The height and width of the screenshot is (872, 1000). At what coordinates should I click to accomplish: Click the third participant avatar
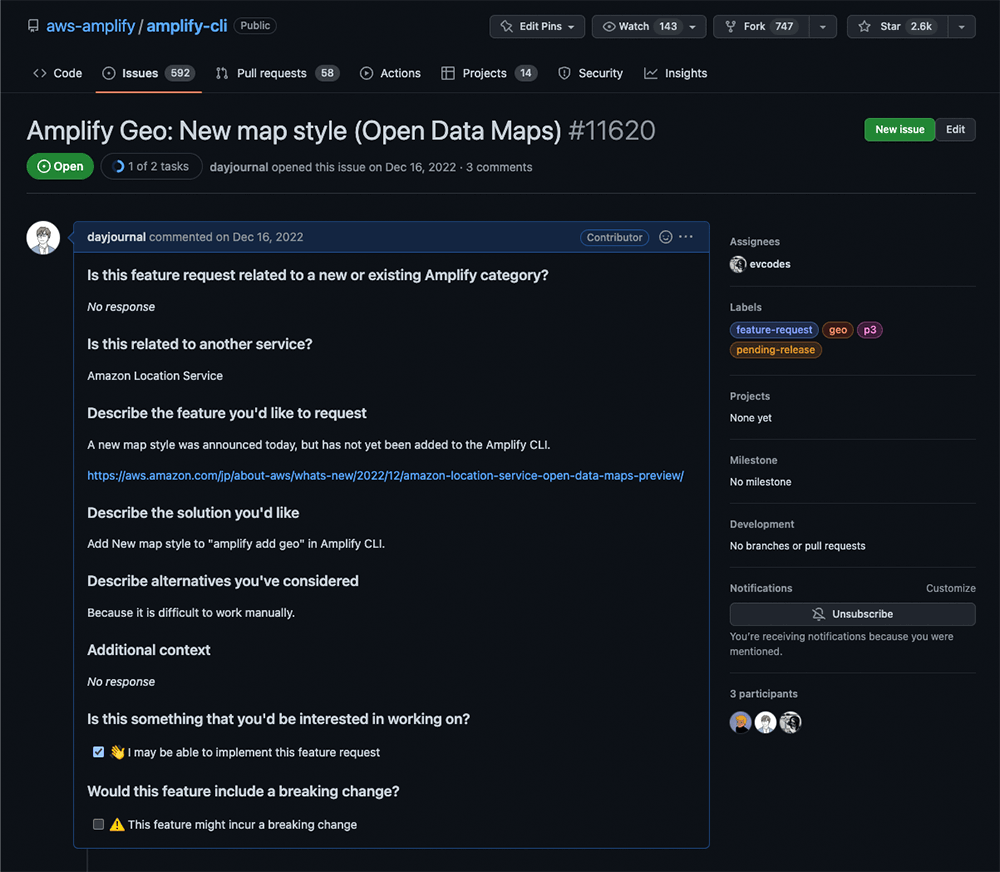[790, 722]
